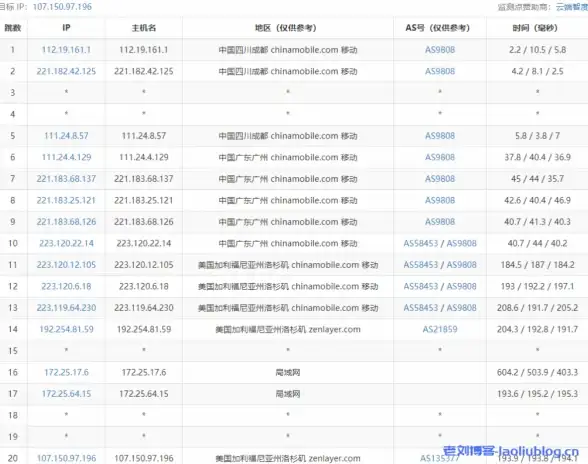Viewport: 588px width, 464px height.
Task: Select time cell 208.6 / 191.7 / 205.2
Action: click(x=537, y=308)
